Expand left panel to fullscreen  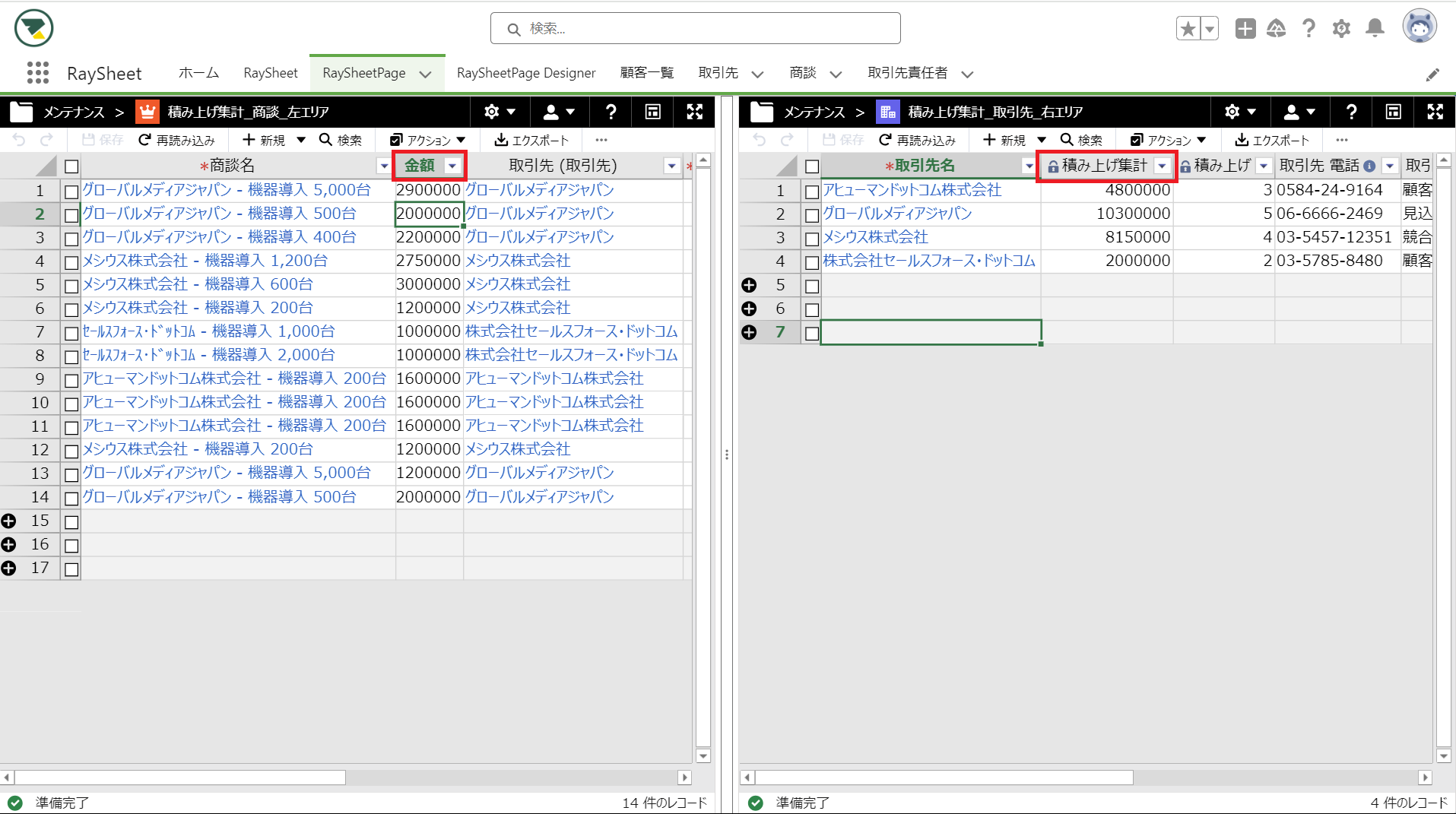tap(695, 112)
